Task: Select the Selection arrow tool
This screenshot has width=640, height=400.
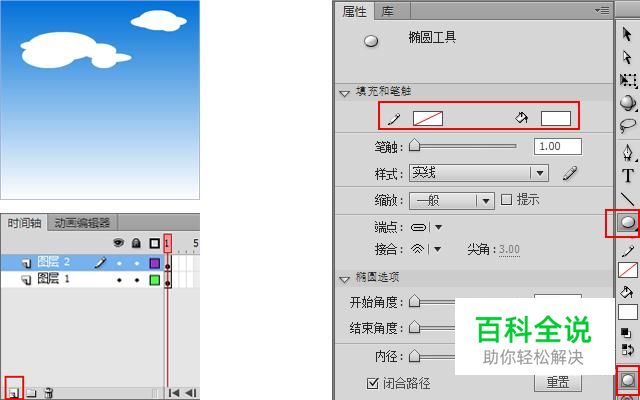Action: click(x=627, y=34)
